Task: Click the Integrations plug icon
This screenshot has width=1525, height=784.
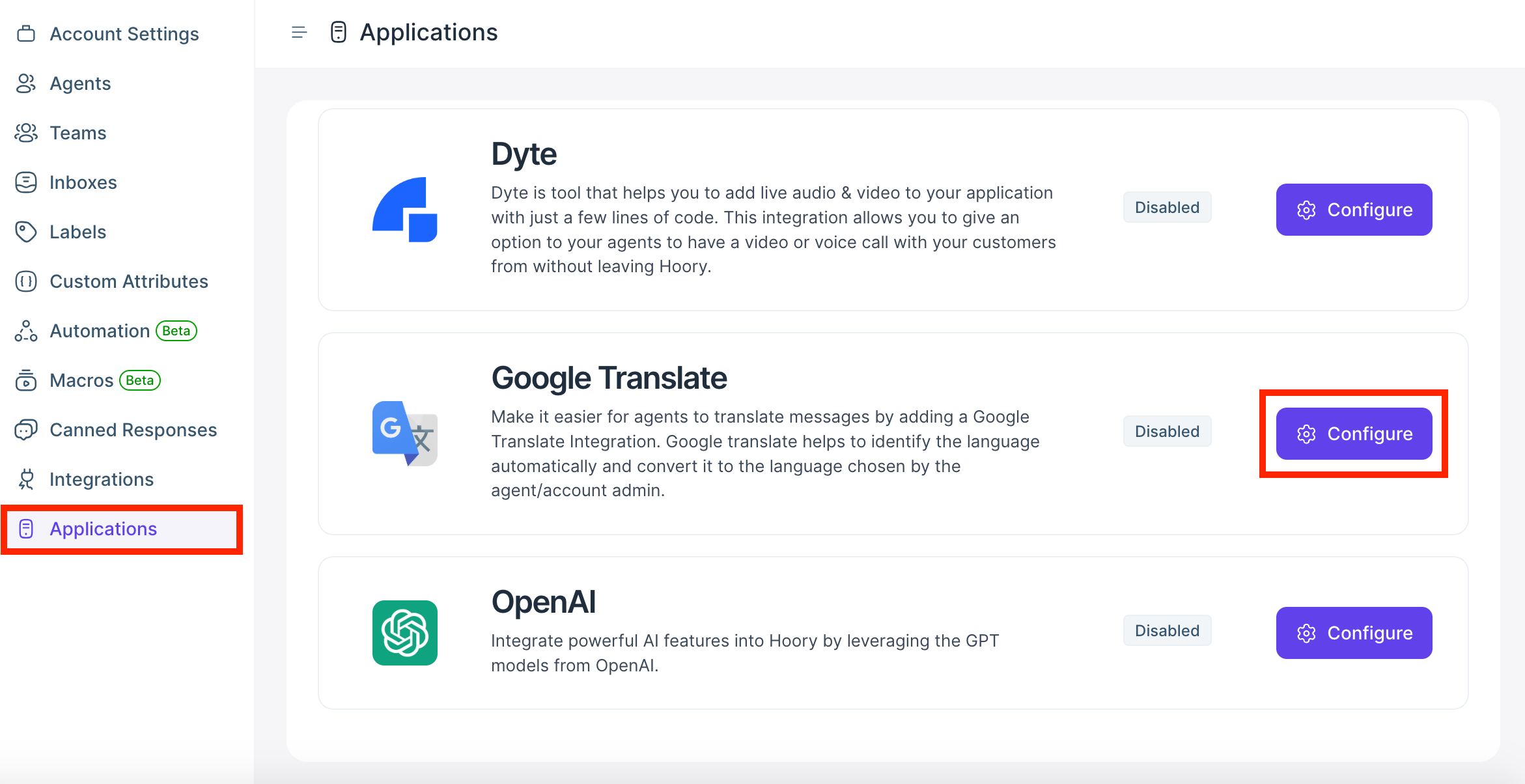Action: (x=26, y=479)
